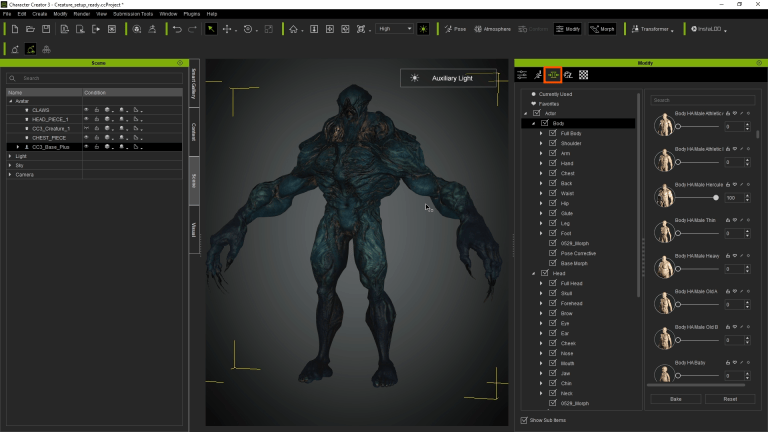Expand the Arm morph category
Screen dimensions: 768x432
coord(541,153)
